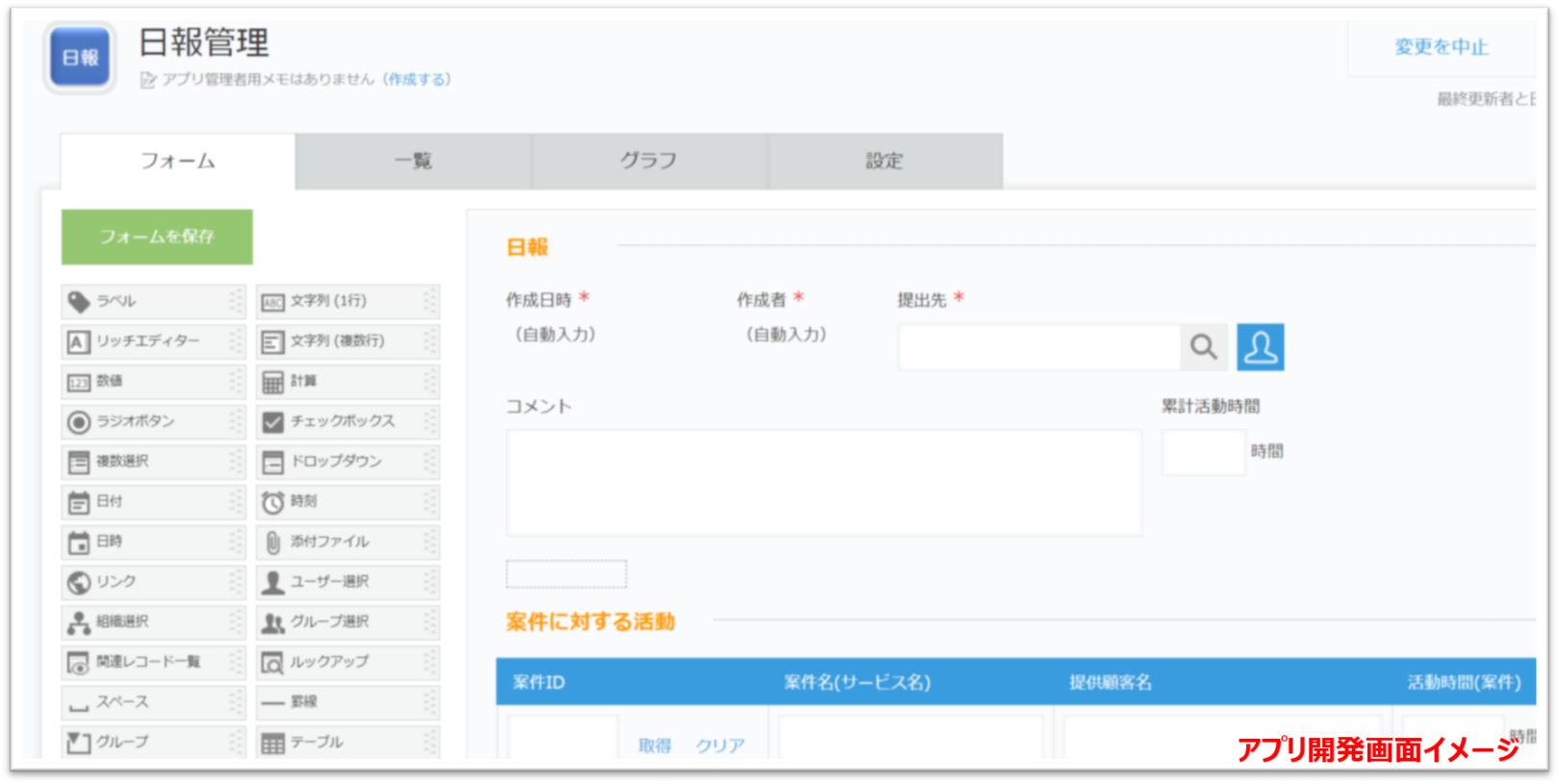Pick the 文字列 (複数行) field icon
Screen dimensions: 1559x784
click(273, 342)
